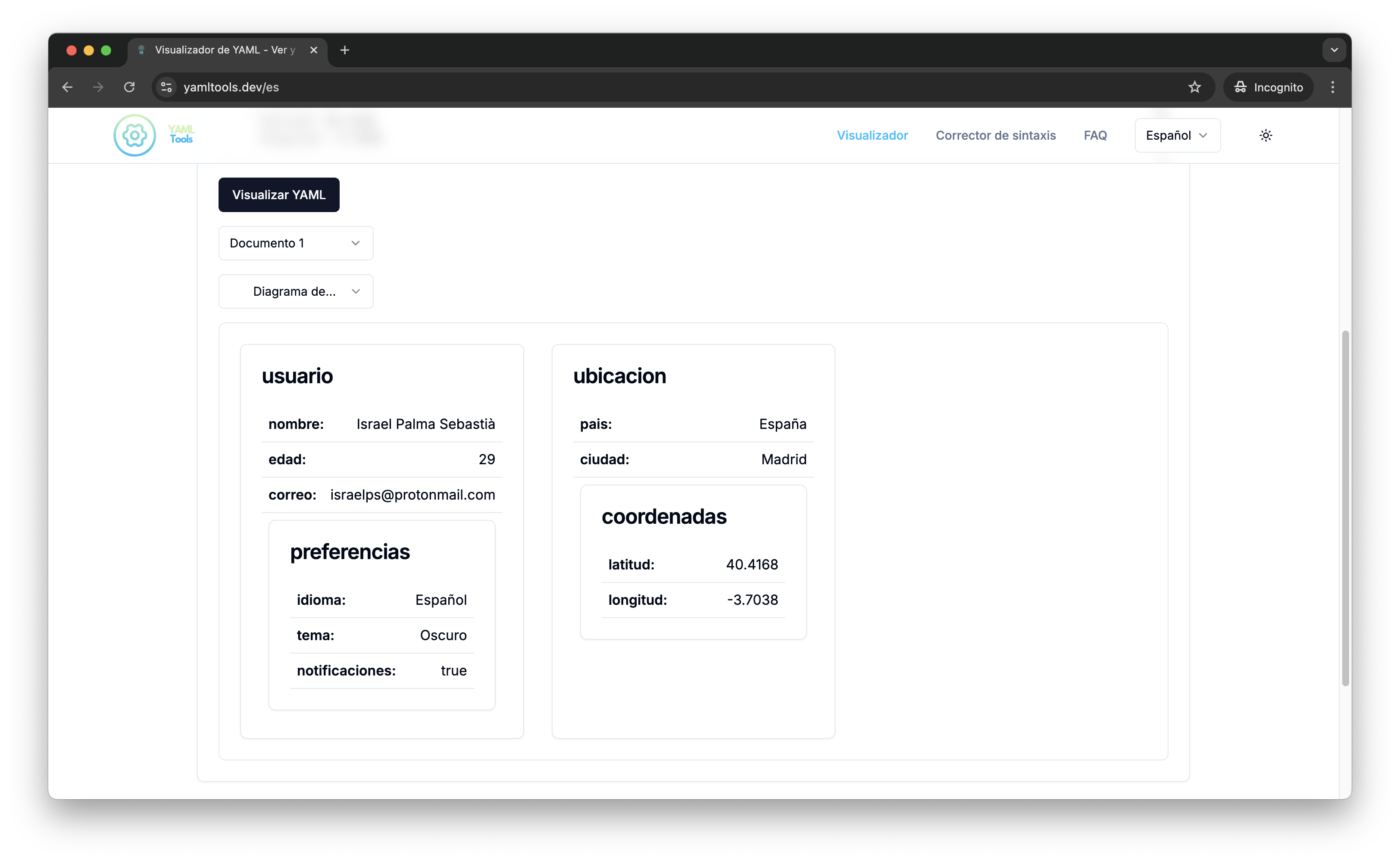Click the latitud value 40.4168
This screenshot has width=1400, height=863.
coord(752,565)
